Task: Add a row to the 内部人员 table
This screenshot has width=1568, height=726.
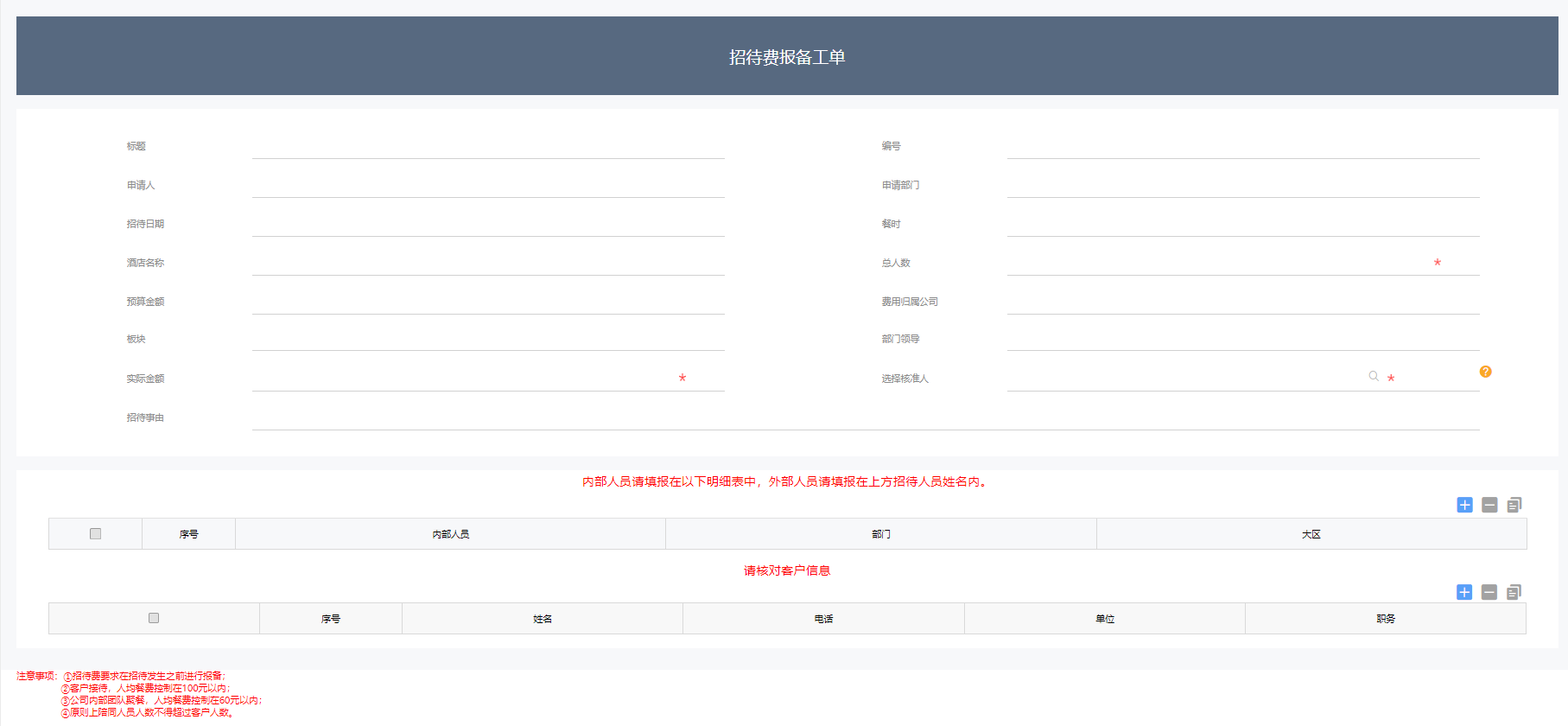Action: pyautogui.click(x=1464, y=505)
